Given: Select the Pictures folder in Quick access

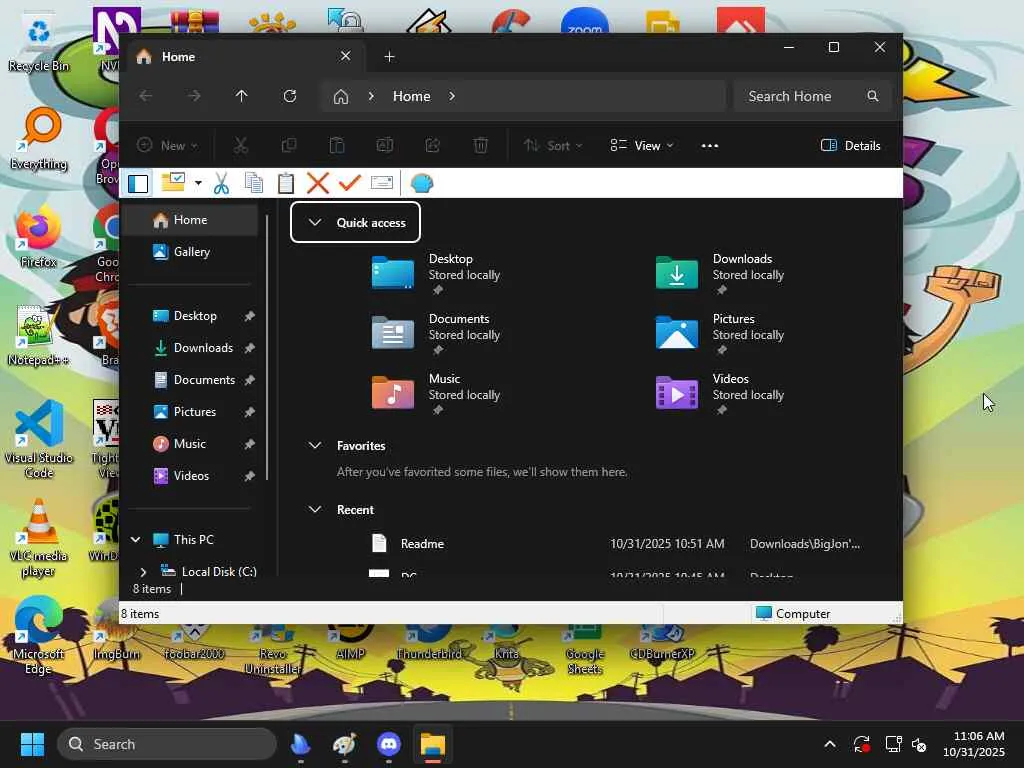Looking at the screenshot, I should point(722,334).
